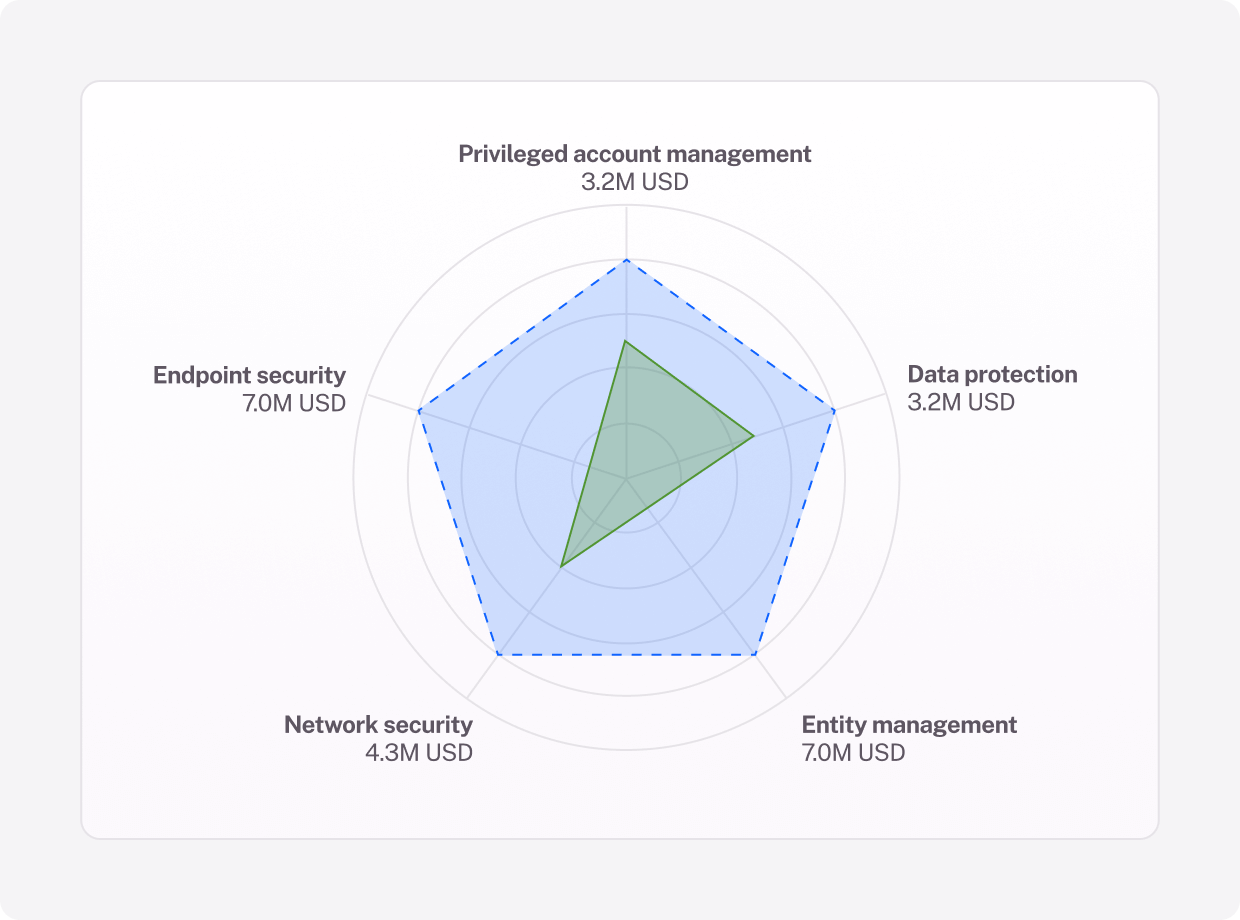Viewport: 1240px width, 920px height.
Task: Select blue dashed vertex on Network security axis
Action: (497, 655)
